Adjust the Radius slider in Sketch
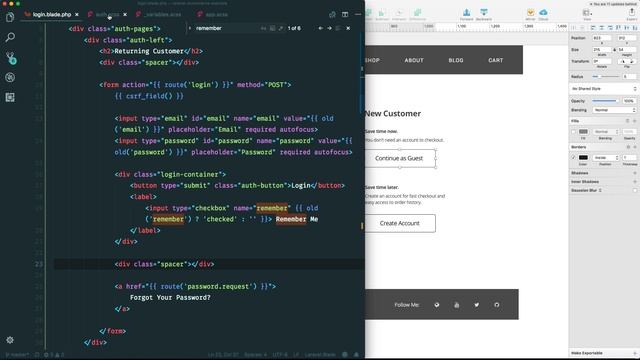This screenshot has width=640, height=360. [606, 77]
